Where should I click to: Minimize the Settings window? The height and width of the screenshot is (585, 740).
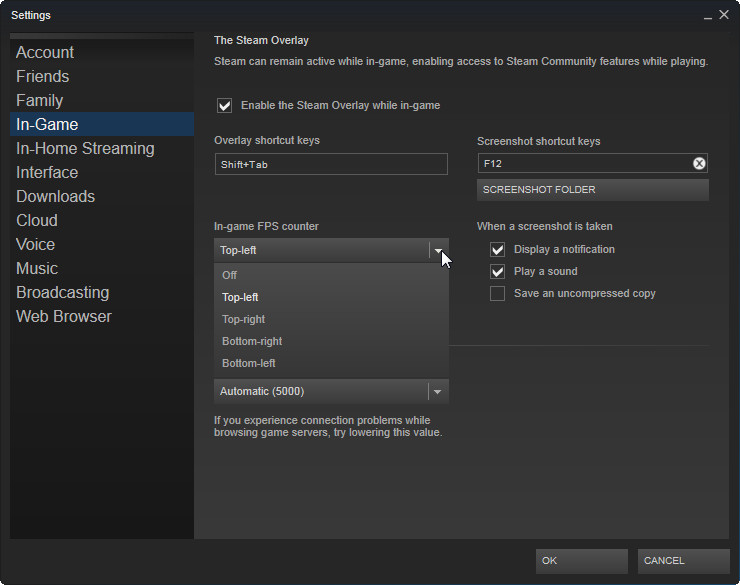point(707,16)
